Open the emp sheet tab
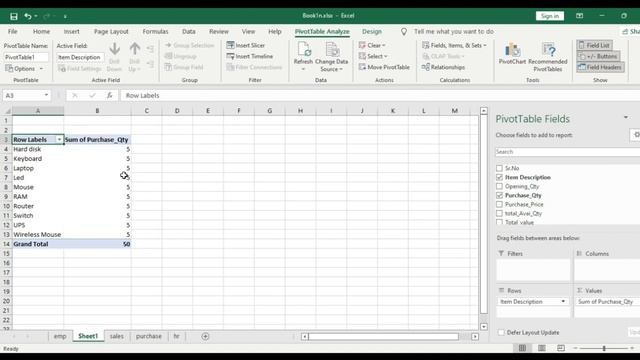This screenshot has width=640, height=360. (60, 336)
